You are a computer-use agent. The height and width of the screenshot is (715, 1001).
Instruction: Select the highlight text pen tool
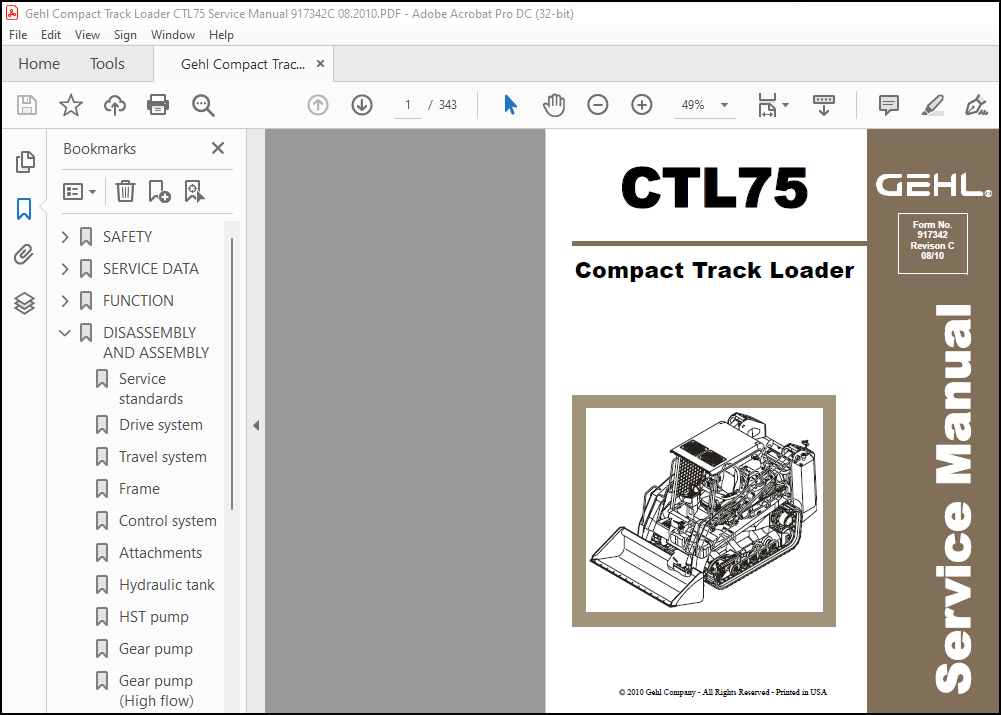pyautogui.click(x=933, y=105)
